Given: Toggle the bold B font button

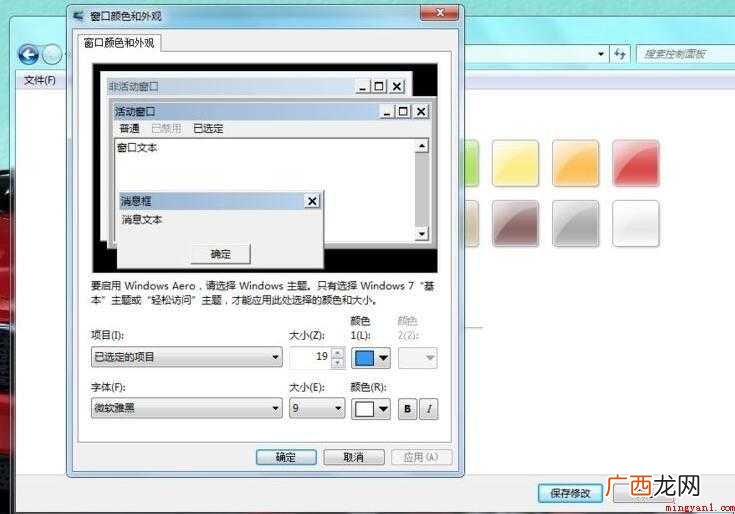Looking at the screenshot, I should coord(407,409).
